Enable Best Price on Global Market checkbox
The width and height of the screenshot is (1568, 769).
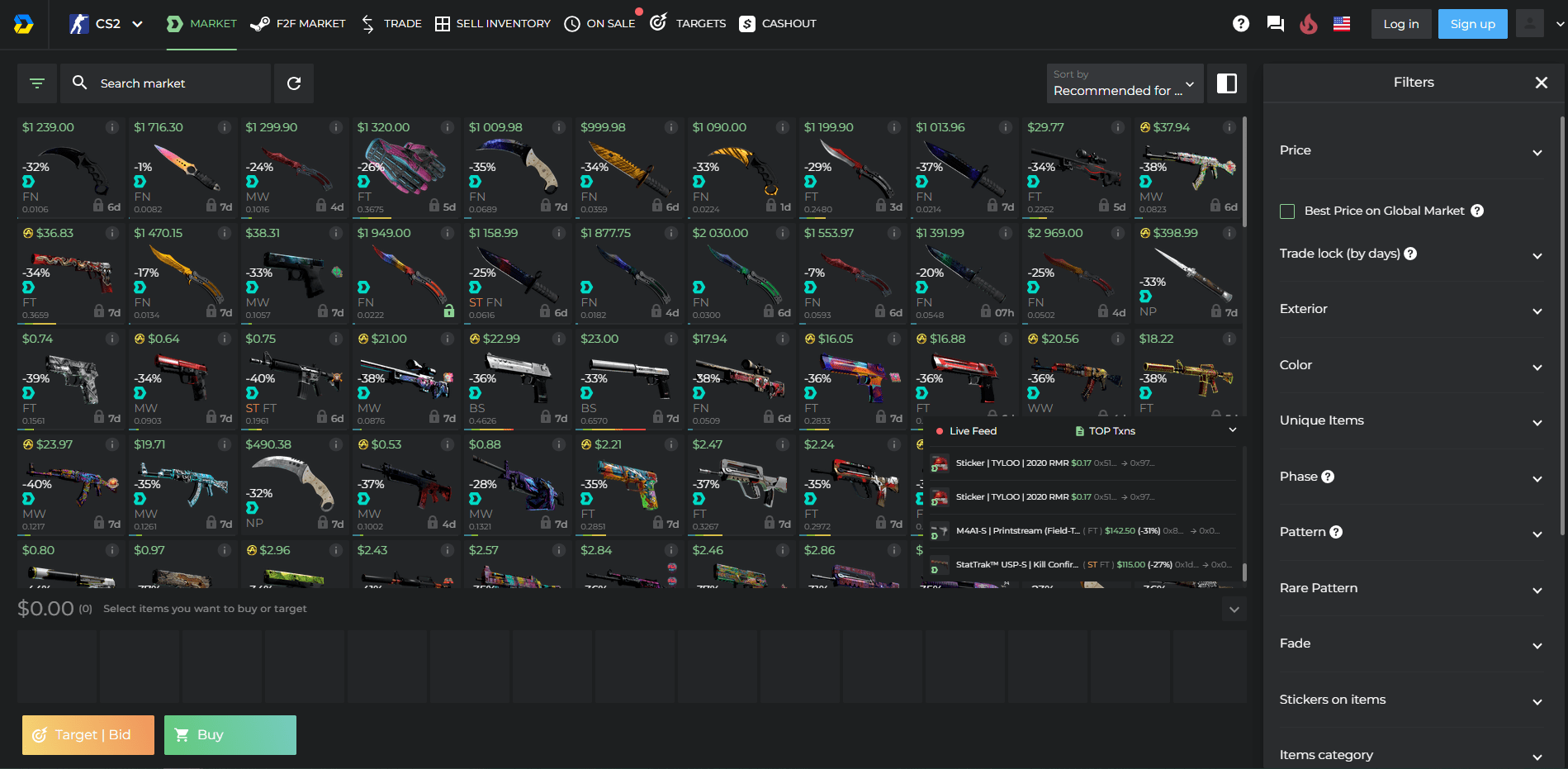[x=1287, y=211]
